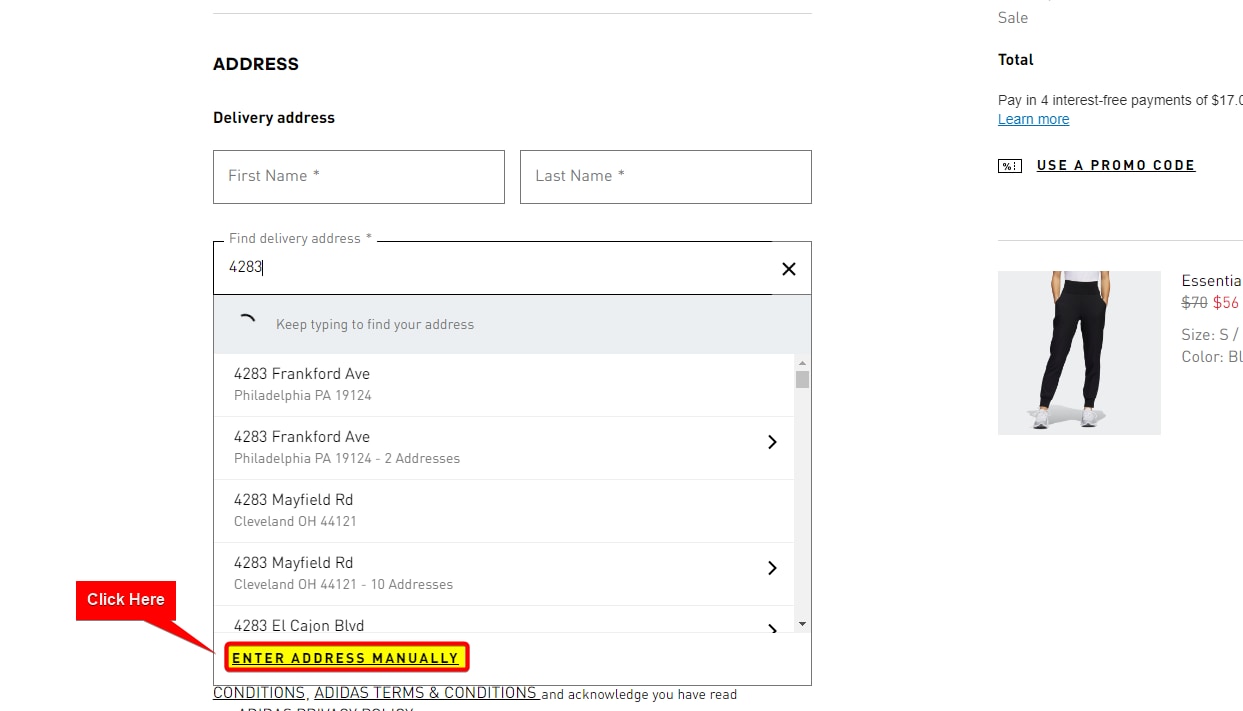This screenshot has height=711, width=1243.
Task: Click the Total label in order summary
Action: (1016, 60)
